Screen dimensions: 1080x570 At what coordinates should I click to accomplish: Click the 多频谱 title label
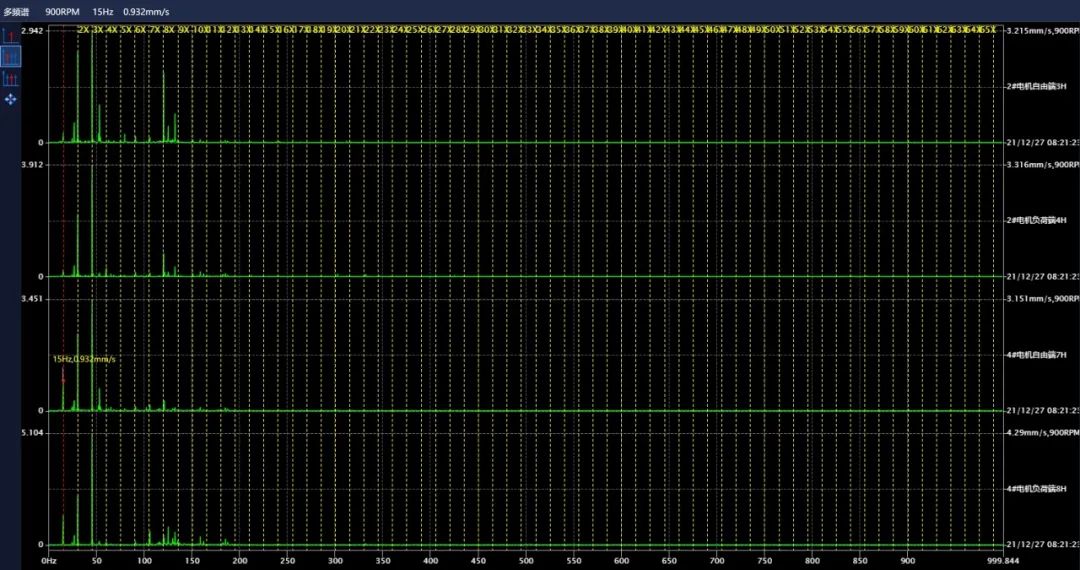(x=18, y=11)
